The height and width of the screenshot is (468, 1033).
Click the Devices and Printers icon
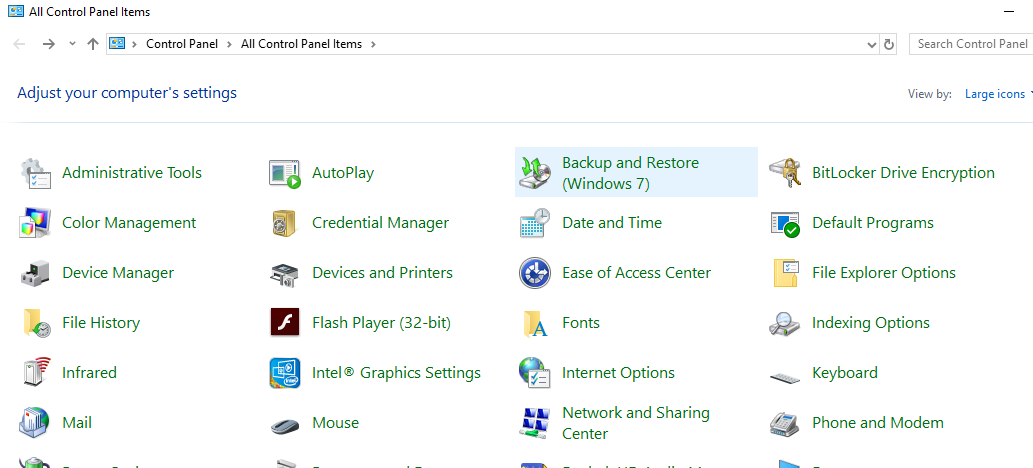point(285,273)
